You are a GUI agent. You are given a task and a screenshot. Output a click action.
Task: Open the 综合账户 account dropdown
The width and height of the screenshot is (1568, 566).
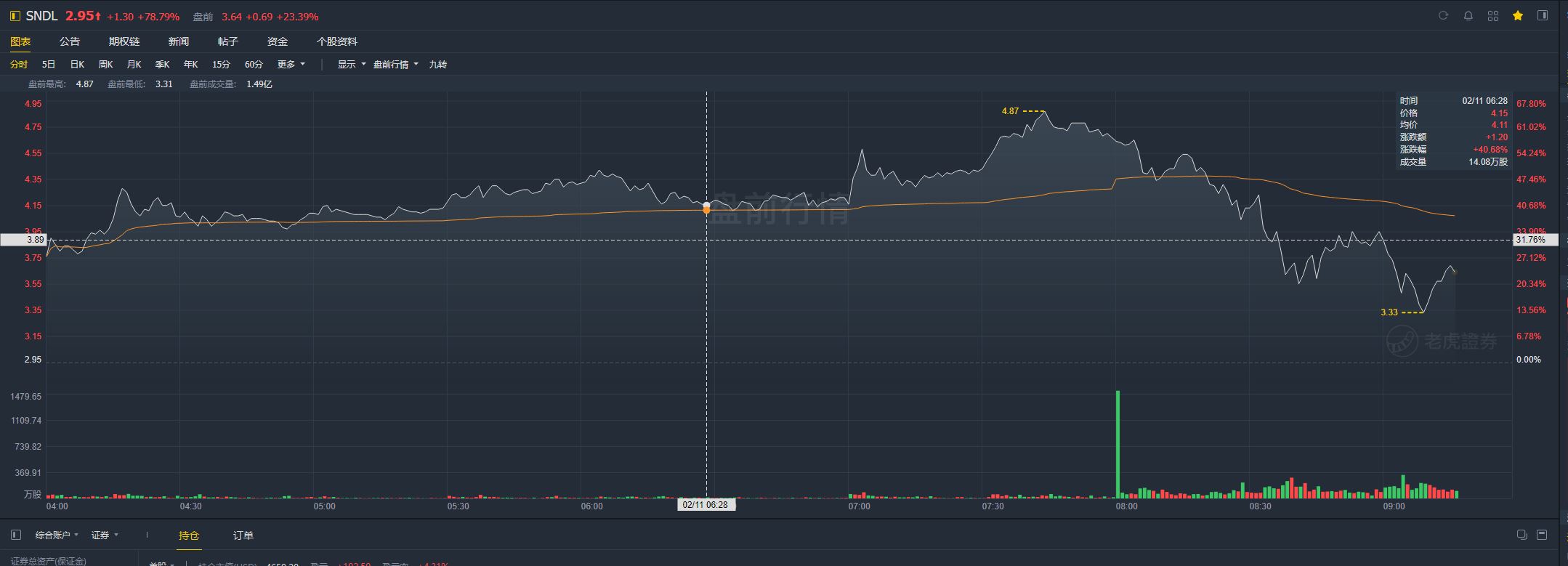tap(57, 535)
